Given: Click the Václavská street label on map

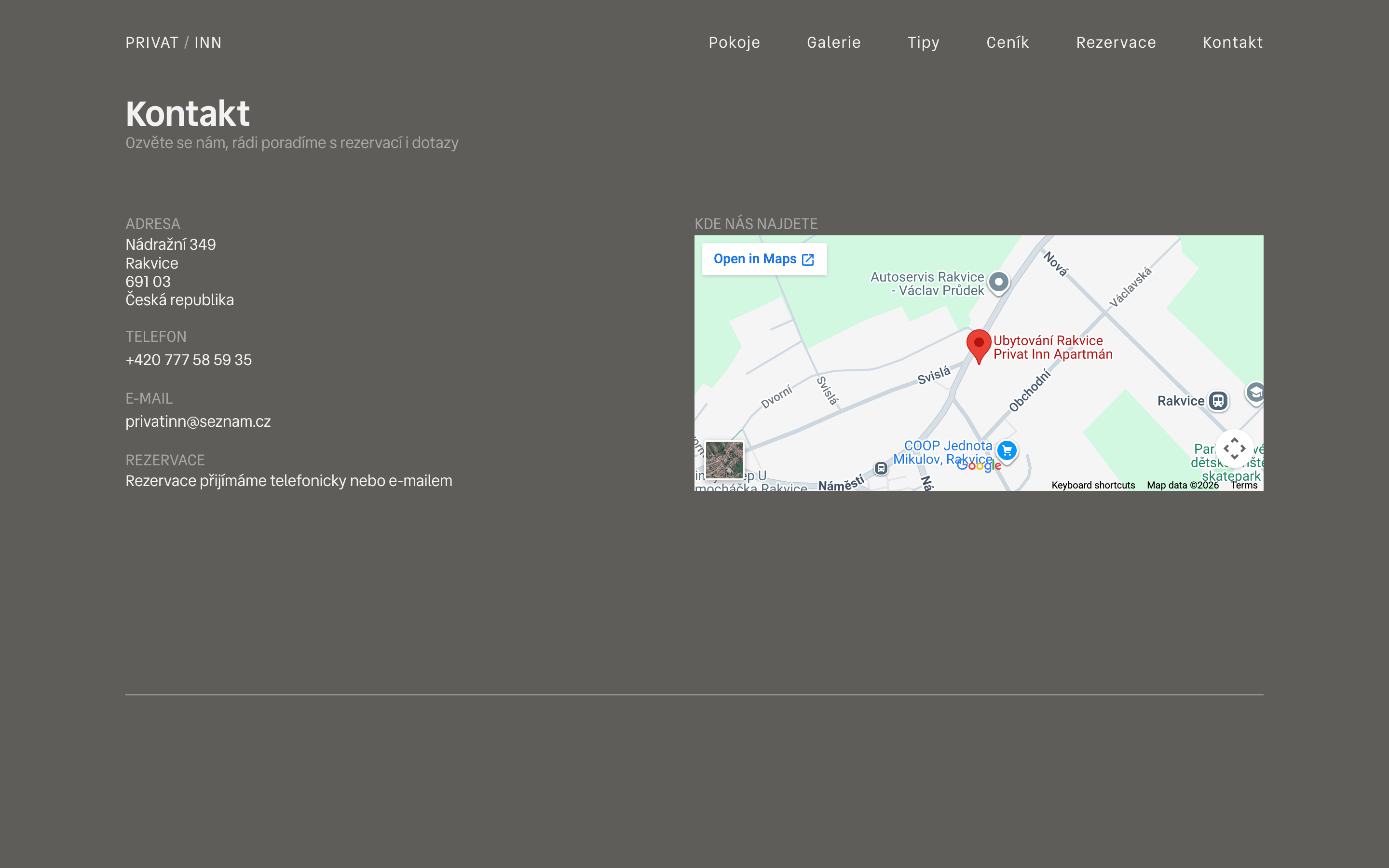Looking at the screenshot, I should (1130, 287).
